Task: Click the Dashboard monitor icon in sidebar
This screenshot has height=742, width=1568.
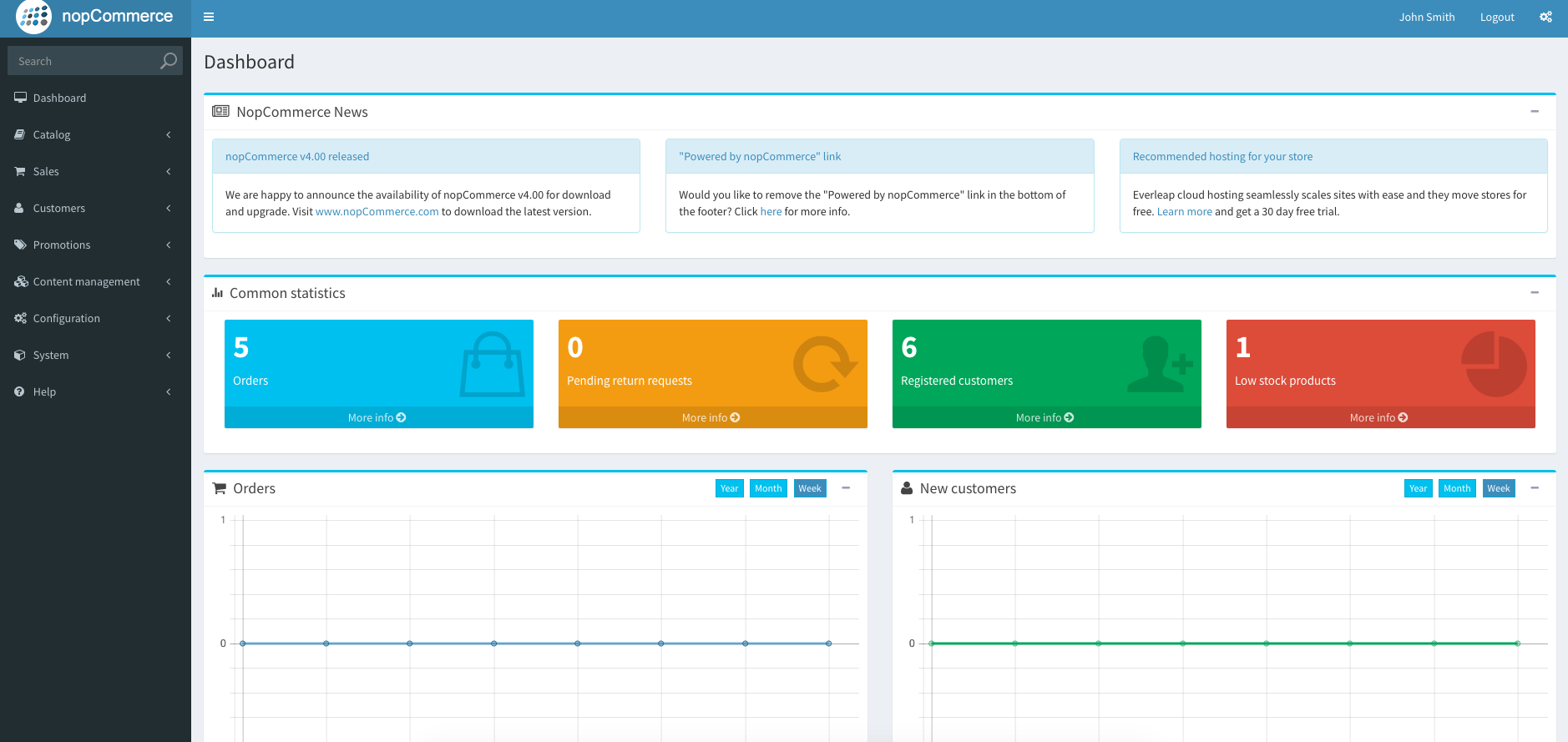Action: [x=20, y=98]
